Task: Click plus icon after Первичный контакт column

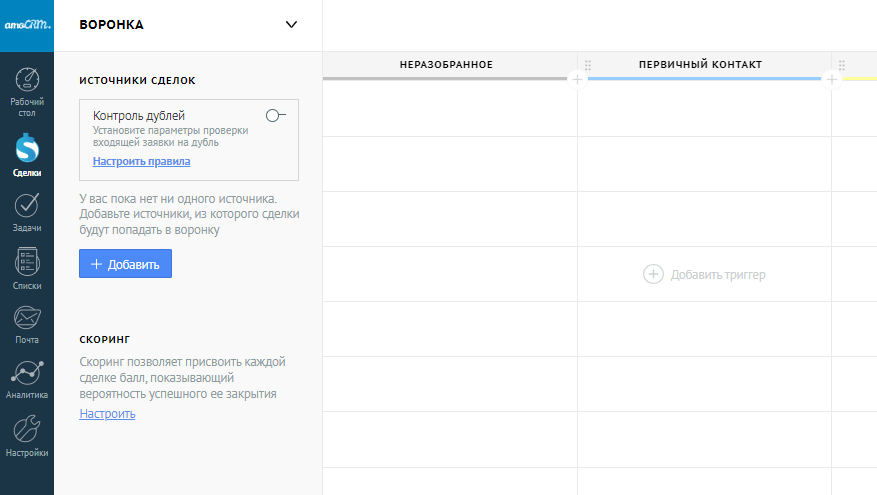Action: [x=831, y=79]
